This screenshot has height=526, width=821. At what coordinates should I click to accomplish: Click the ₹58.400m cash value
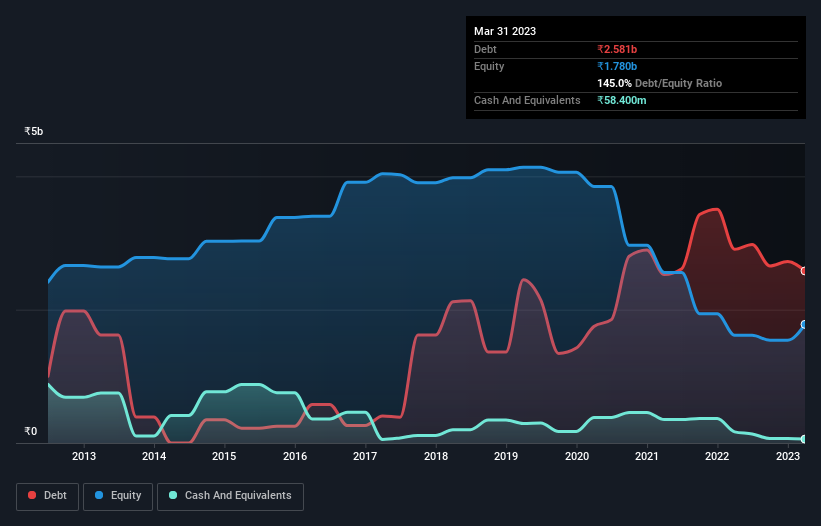pyautogui.click(x=622, y=100)
